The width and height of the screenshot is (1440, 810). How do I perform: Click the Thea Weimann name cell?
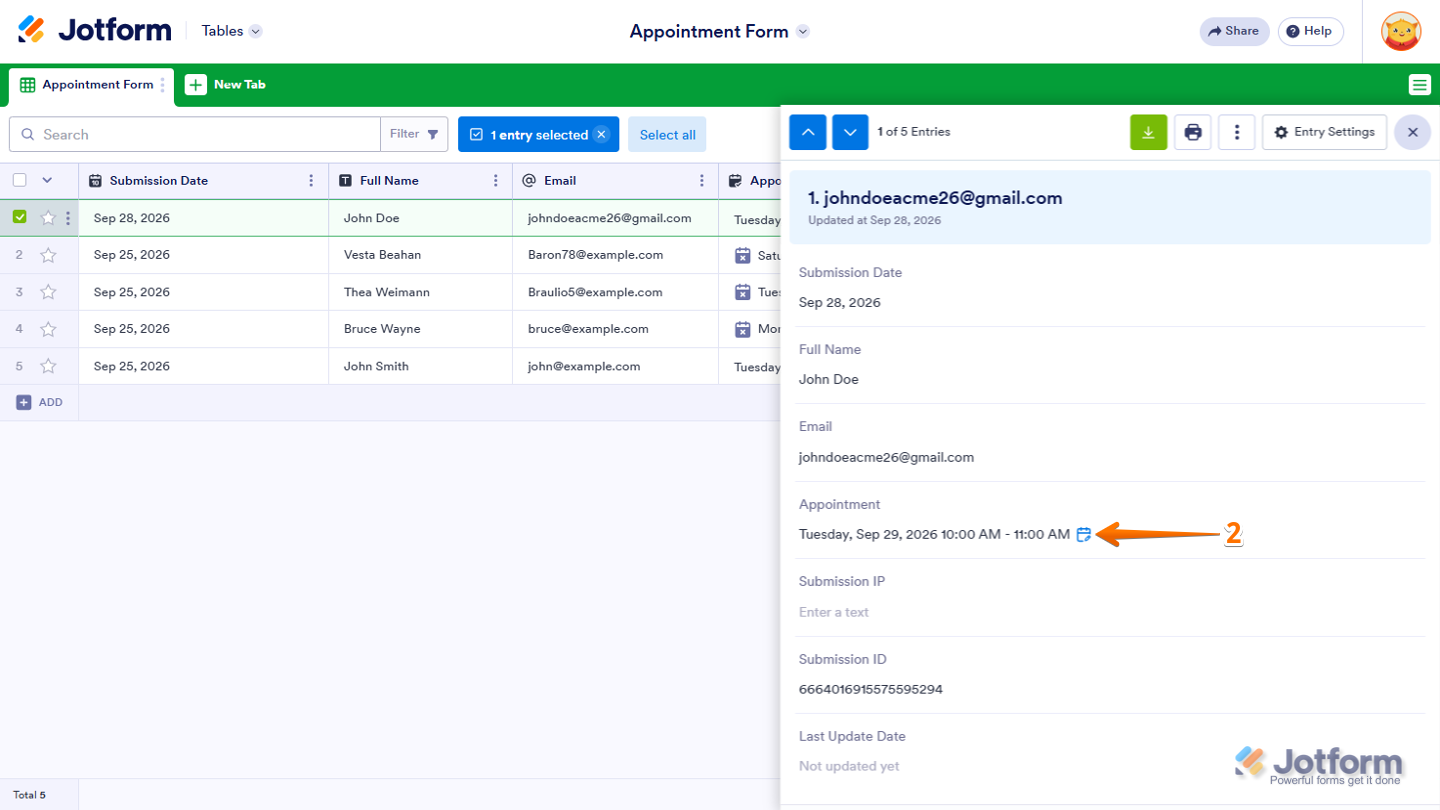[x=420, y=292]
